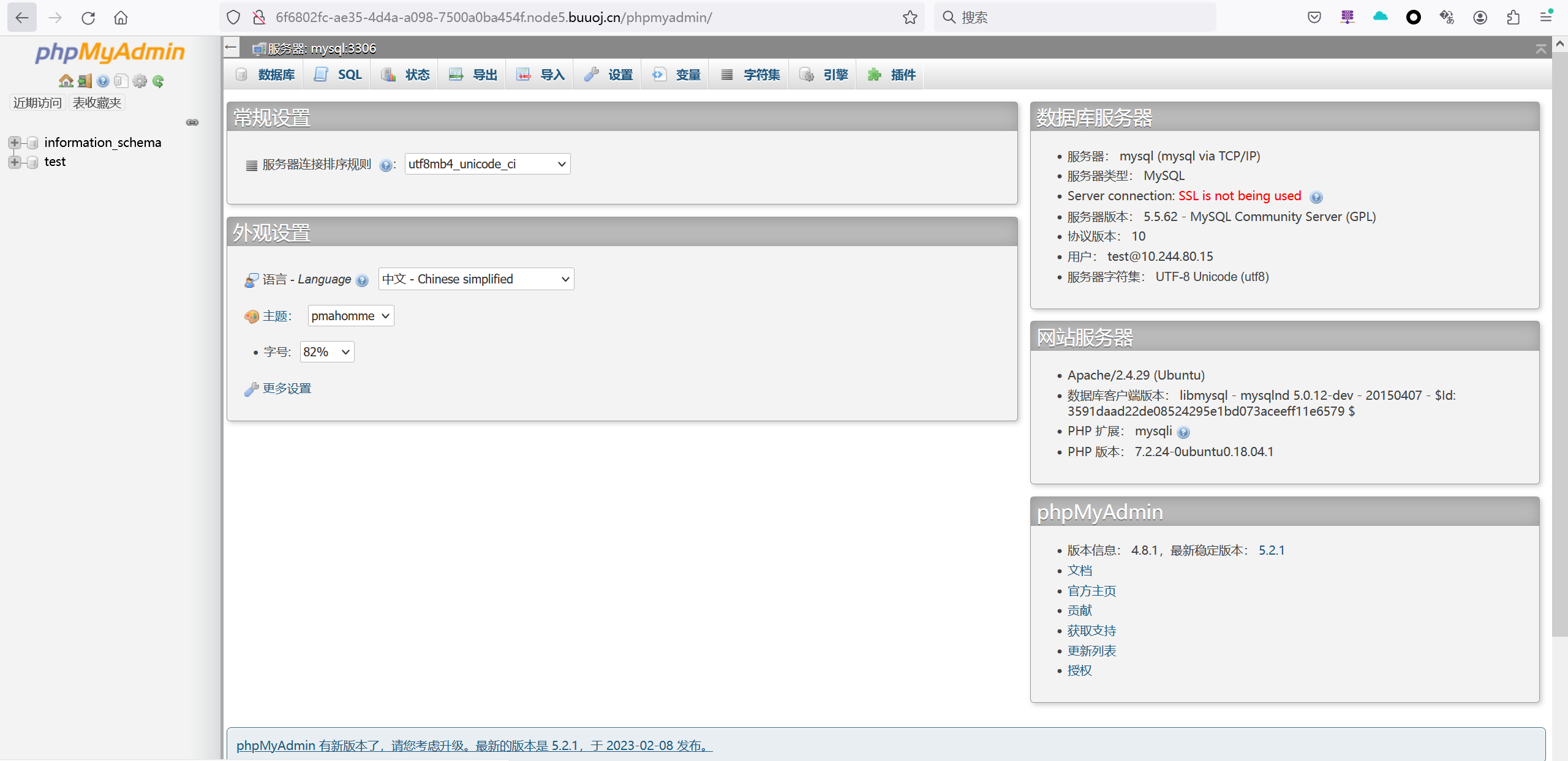The width and height of the screenshot is (1568, 761).
Task: Click the 表收藏夹 (Favorites) button
Action: [x=97, y=103]
